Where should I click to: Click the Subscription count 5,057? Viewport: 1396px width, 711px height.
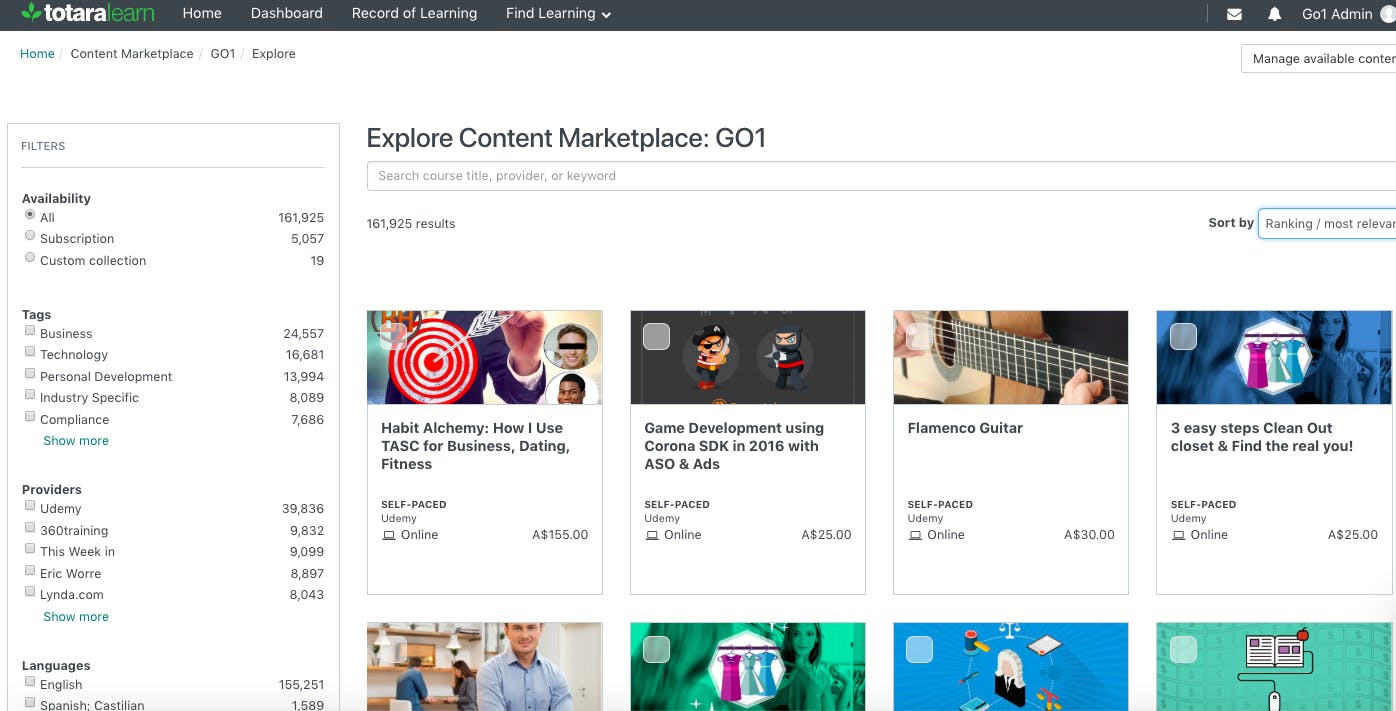pos(307,239)
